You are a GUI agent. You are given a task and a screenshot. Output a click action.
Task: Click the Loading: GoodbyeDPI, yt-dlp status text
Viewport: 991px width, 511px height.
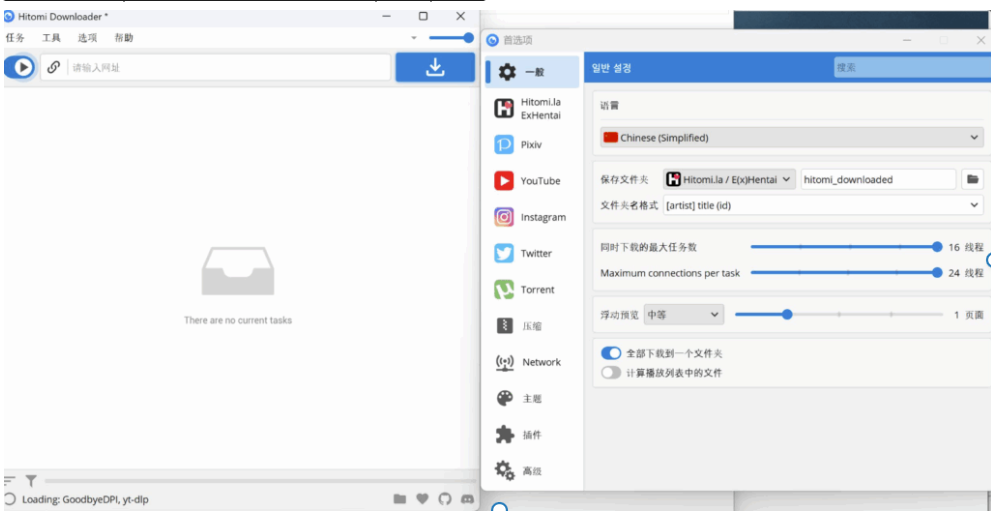coord(85,499)
